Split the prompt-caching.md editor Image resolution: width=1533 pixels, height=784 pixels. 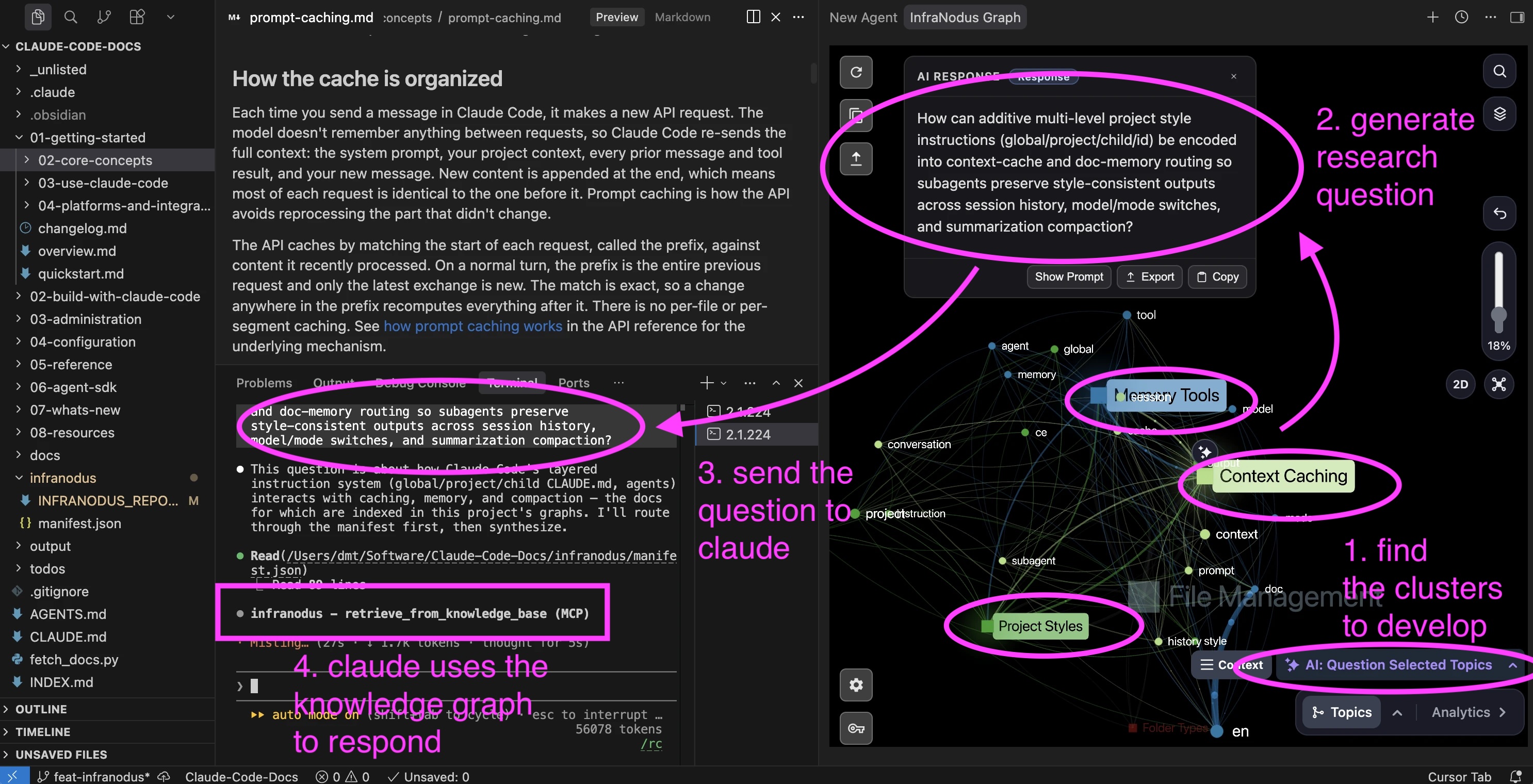(x=754, y=17)
